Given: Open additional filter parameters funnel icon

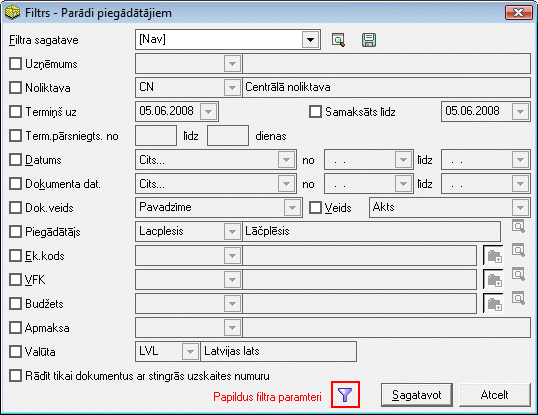Looking at the screenshot, I should [x=345, y=395].
